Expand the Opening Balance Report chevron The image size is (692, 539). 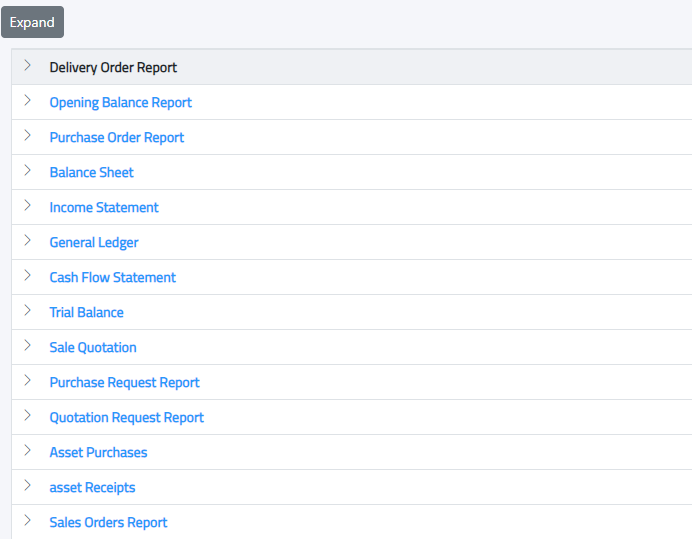pos(27,102)
